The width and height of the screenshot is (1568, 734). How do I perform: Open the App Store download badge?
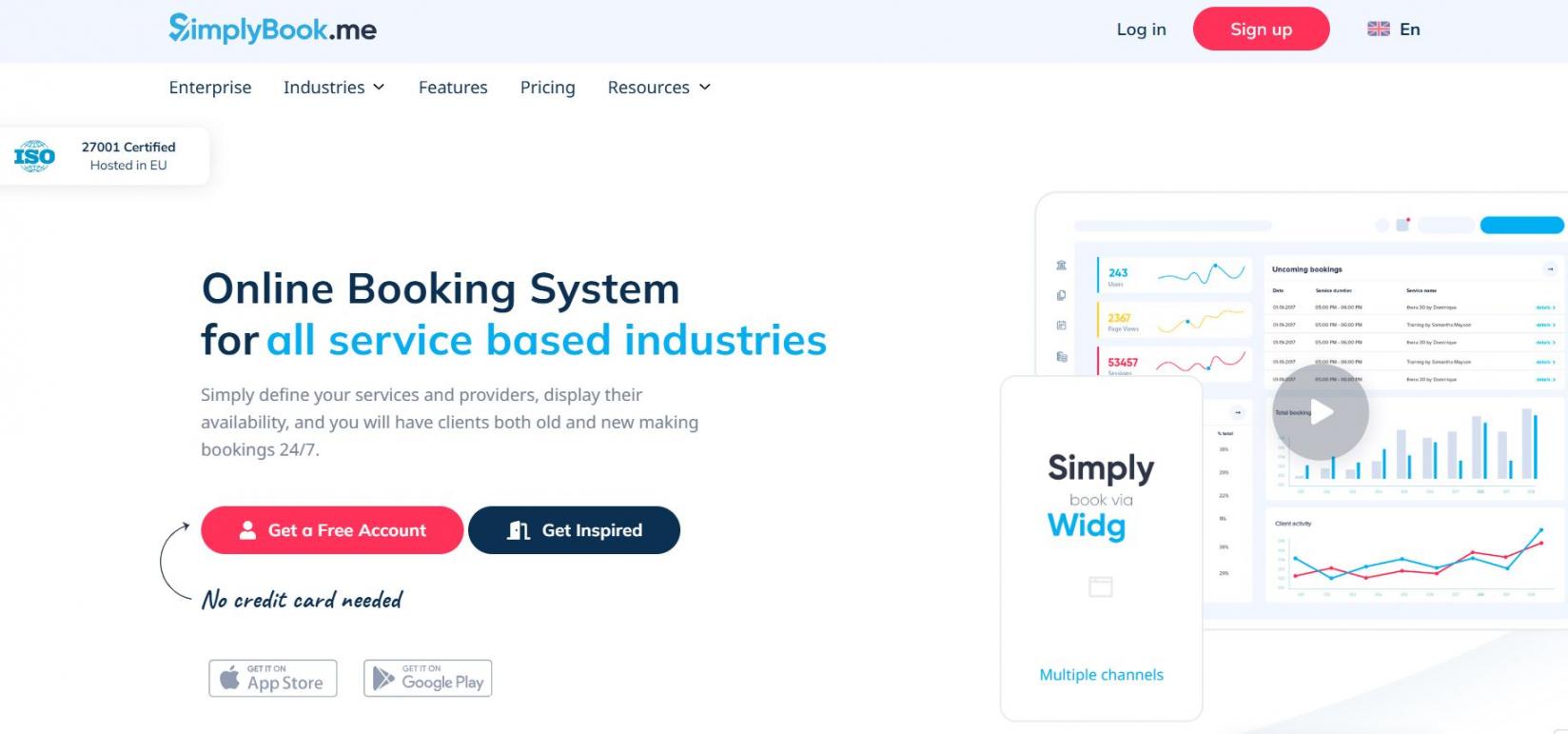pyautogui.click(x=273, y=679)
